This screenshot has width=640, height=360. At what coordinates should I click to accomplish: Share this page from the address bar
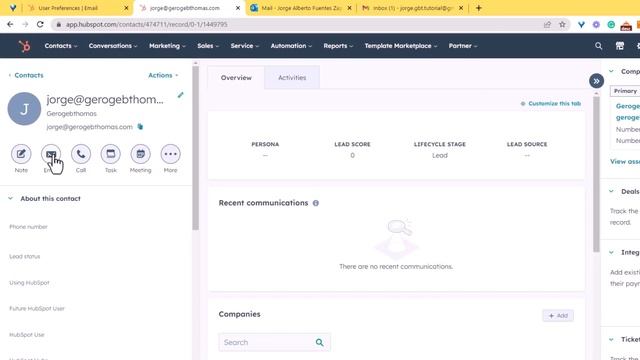coord(547,24)
